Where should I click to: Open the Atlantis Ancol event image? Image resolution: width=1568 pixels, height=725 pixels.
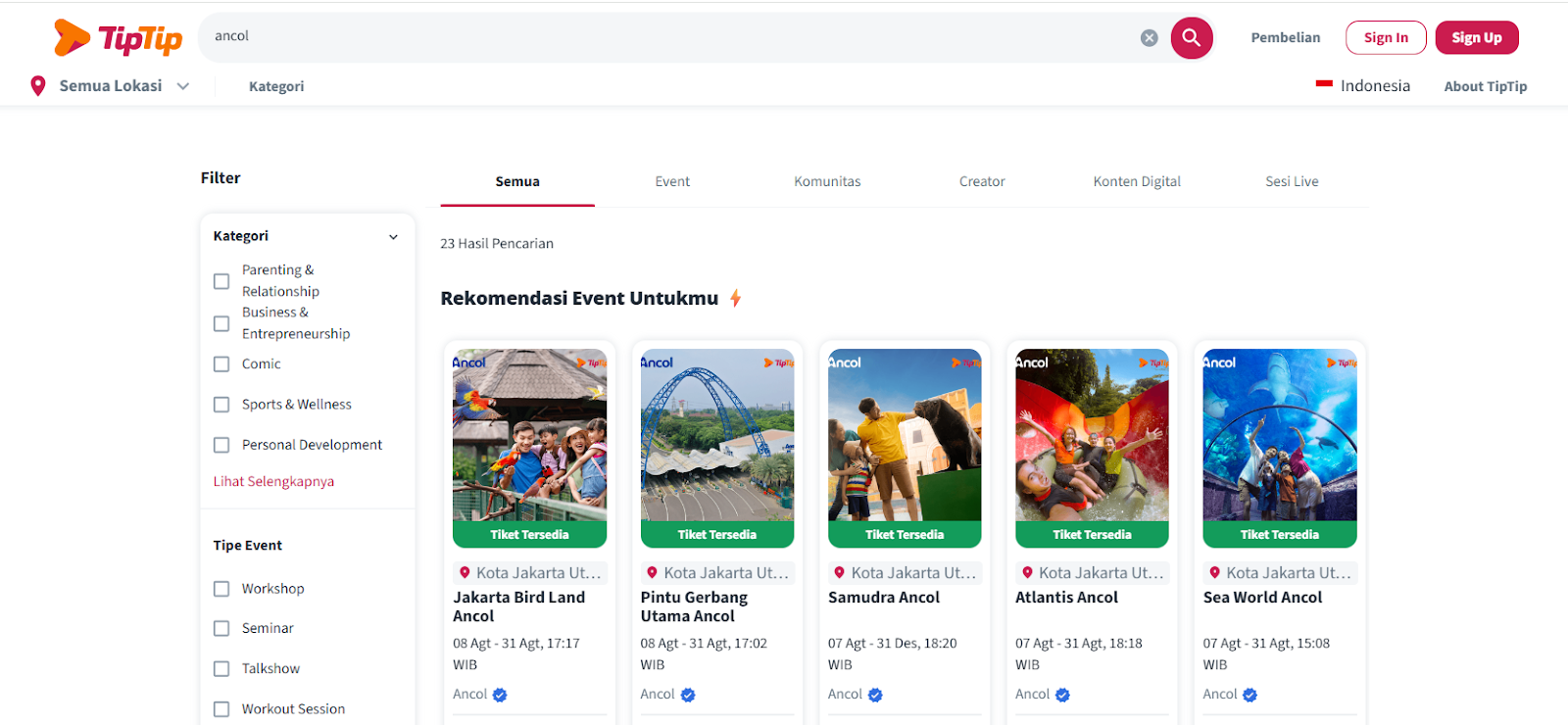1092,435
